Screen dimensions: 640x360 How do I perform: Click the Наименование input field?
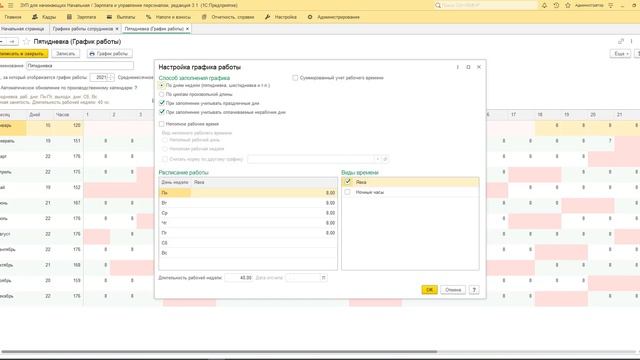80,65
